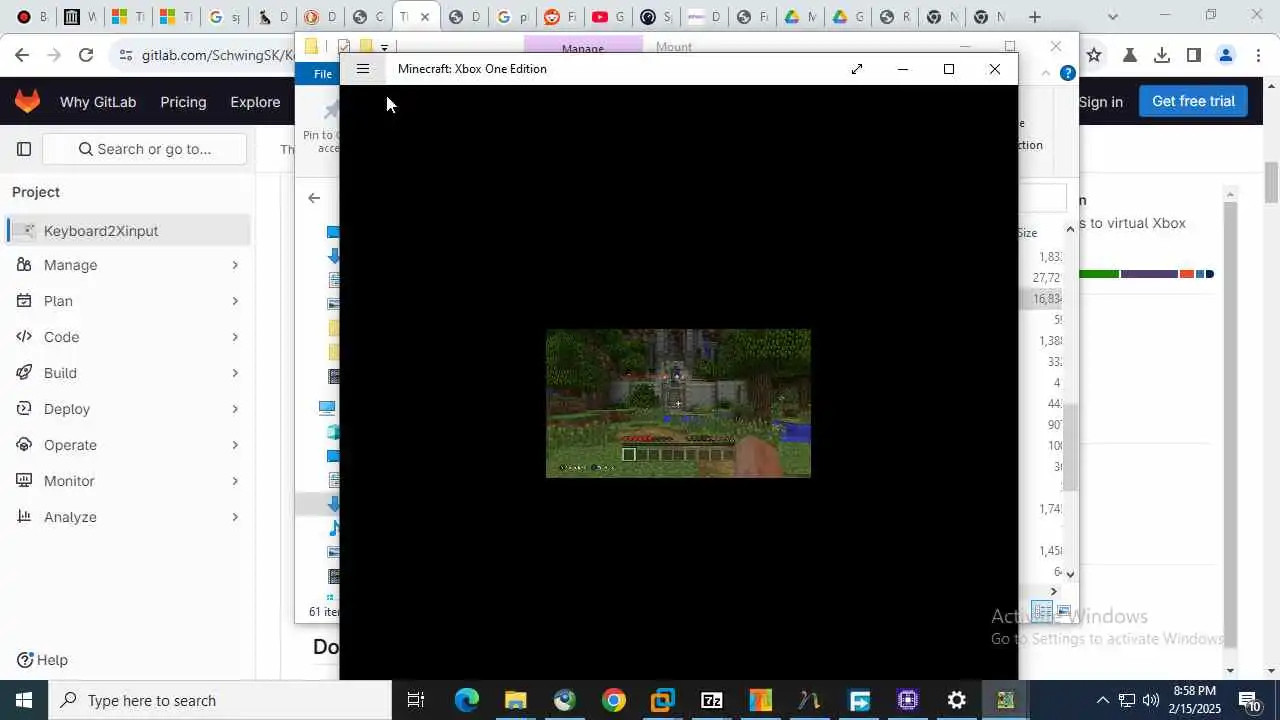Select Keyboard2Xinput project in sidebar

129,231
